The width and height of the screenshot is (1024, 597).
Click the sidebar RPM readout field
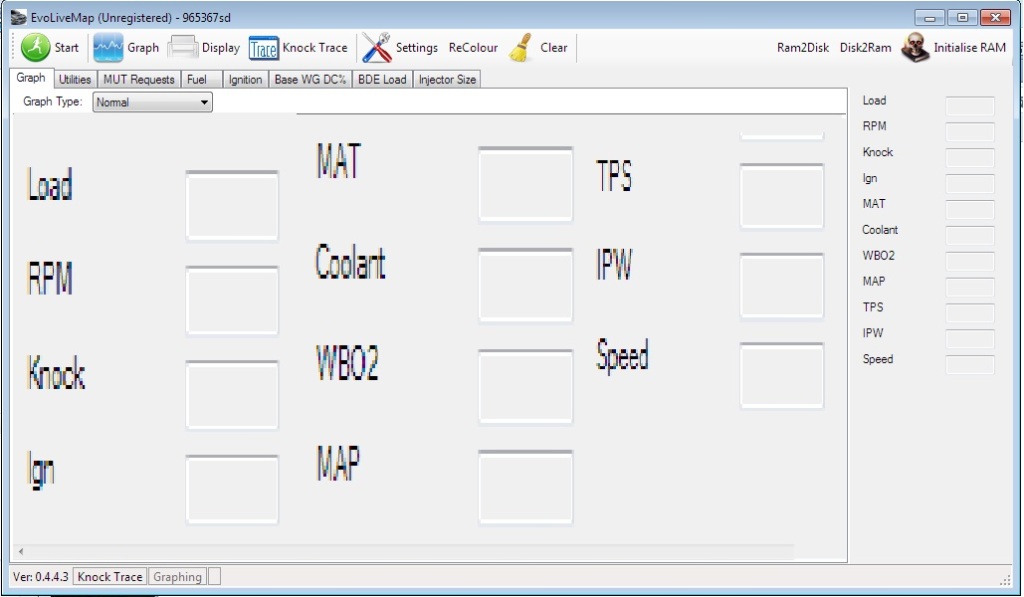[970, 132]
